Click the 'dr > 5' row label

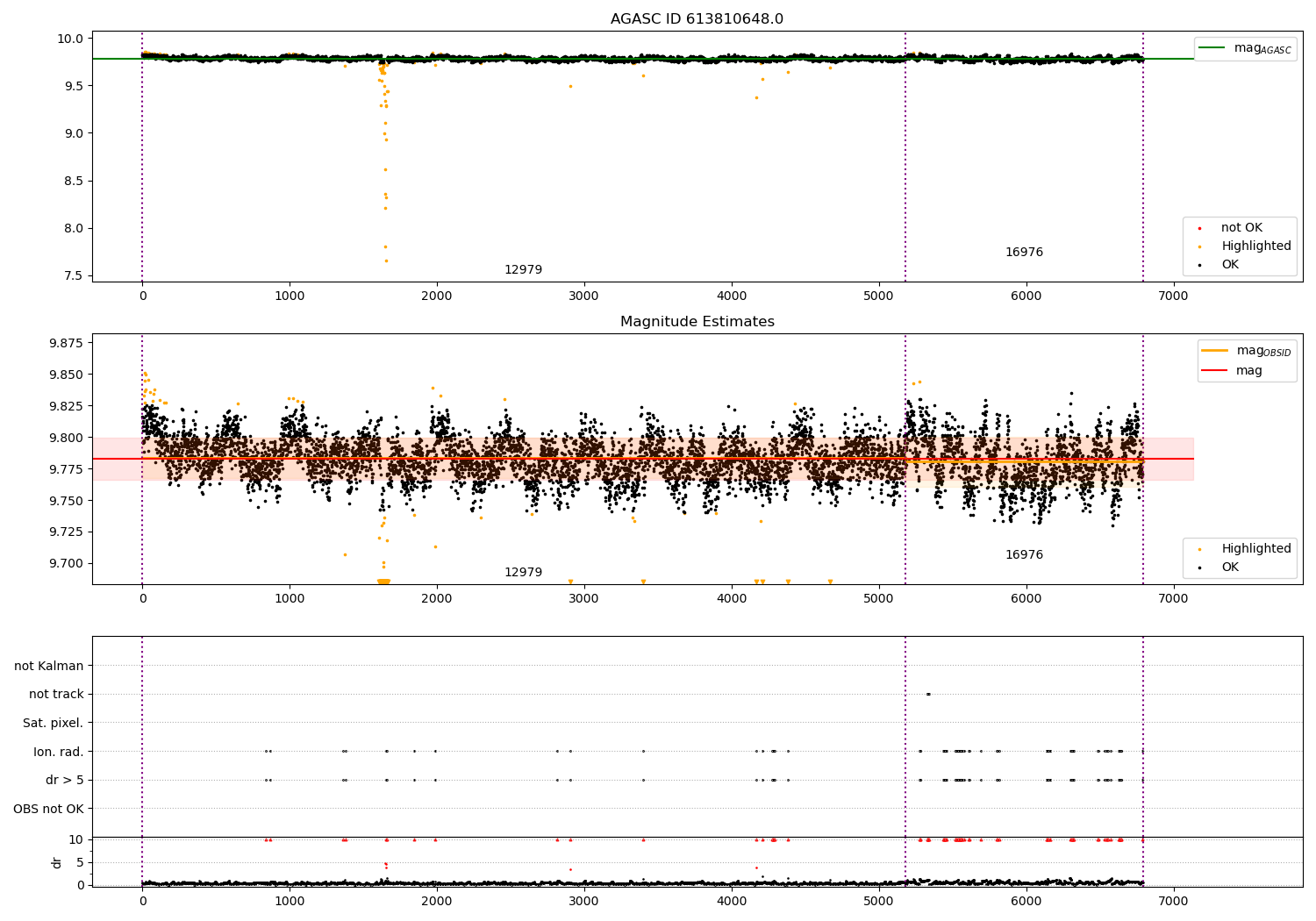click(65, 781)
